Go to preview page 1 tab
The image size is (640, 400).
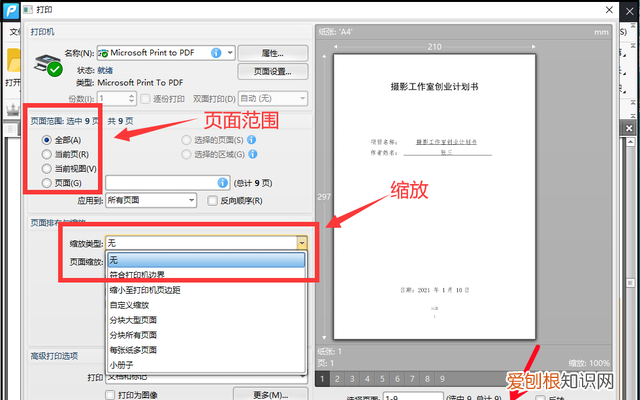(322, 379)
